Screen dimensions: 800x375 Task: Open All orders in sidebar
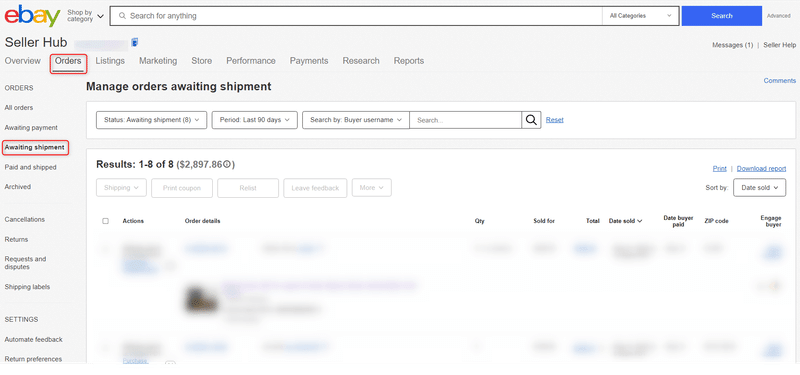click(19, 108)
